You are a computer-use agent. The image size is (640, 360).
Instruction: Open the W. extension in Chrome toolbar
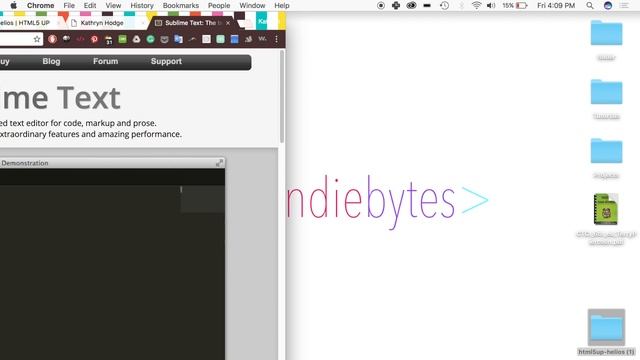pyautogui.click(x=262, y=39)
